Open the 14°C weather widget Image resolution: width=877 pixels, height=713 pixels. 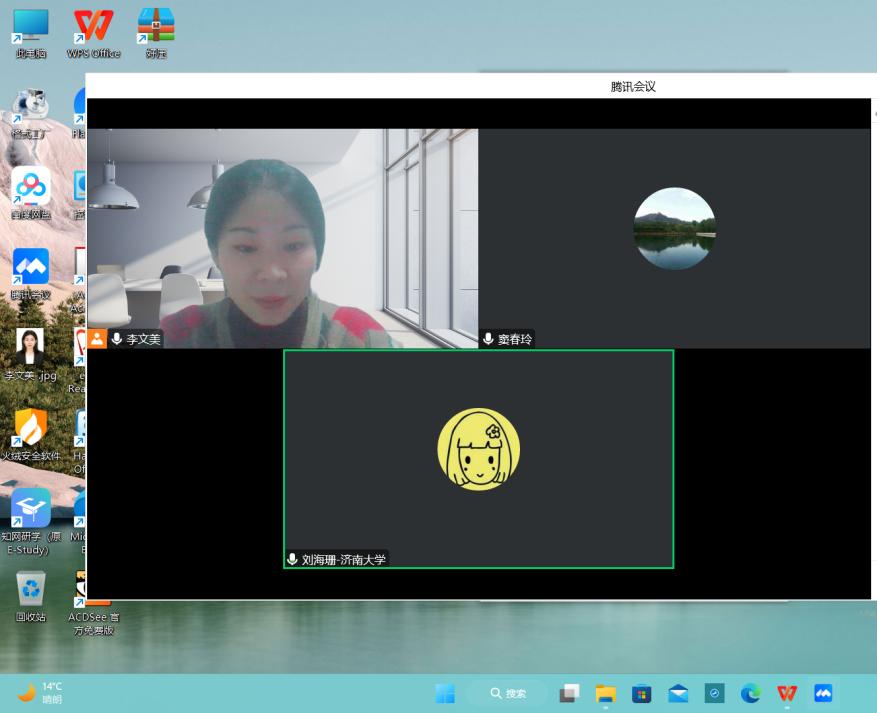click(x=40, y=692)
